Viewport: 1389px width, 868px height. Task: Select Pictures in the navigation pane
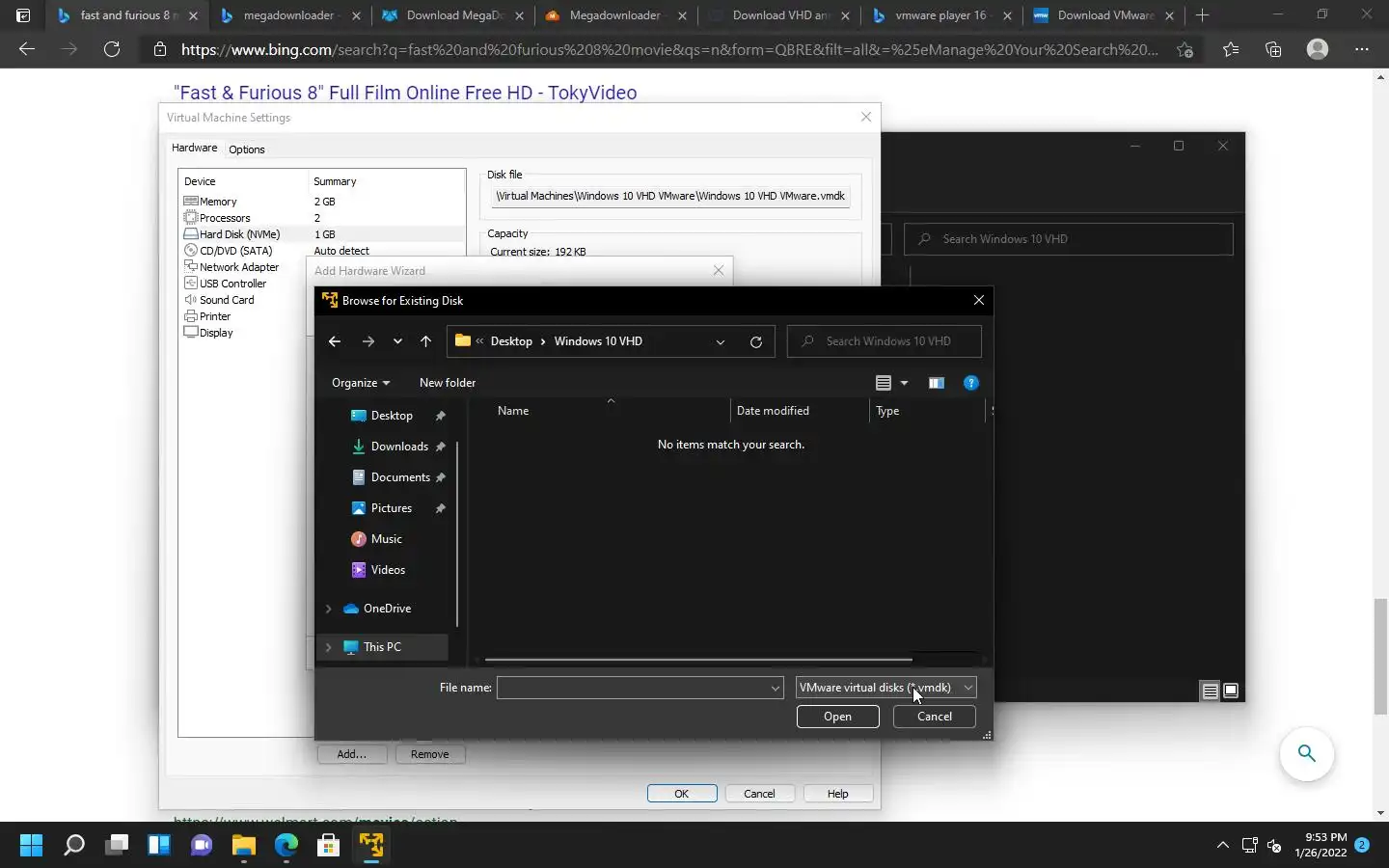392,508
